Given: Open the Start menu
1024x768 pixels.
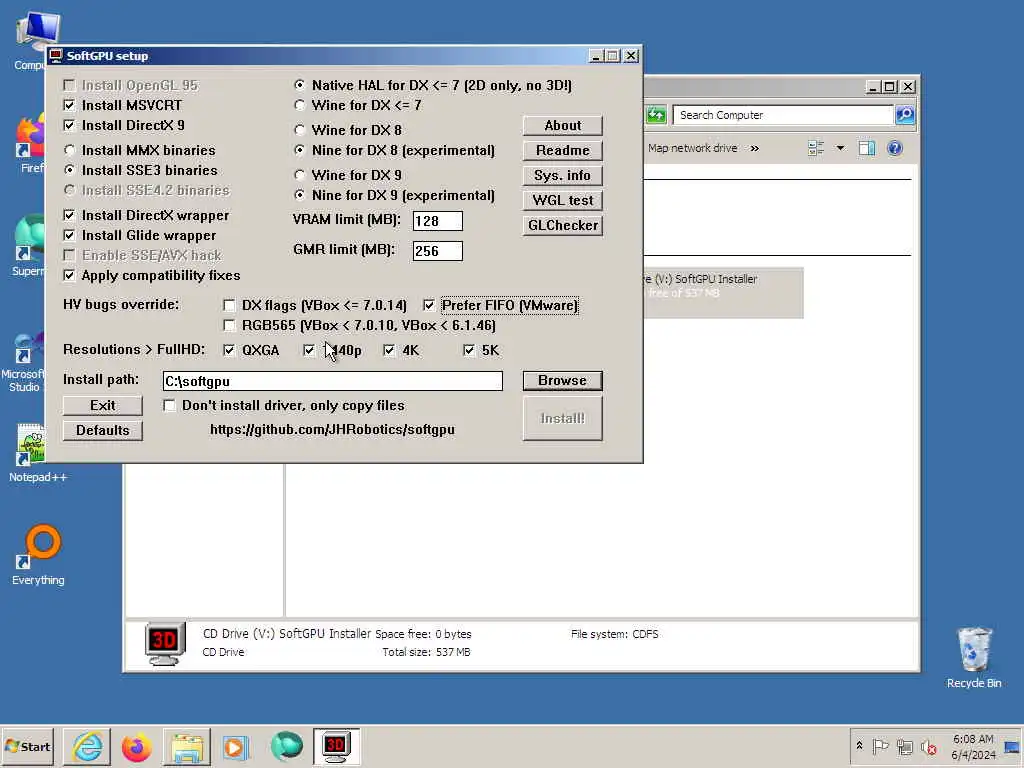Looking at the screenshot, I should tap(27, 747).
